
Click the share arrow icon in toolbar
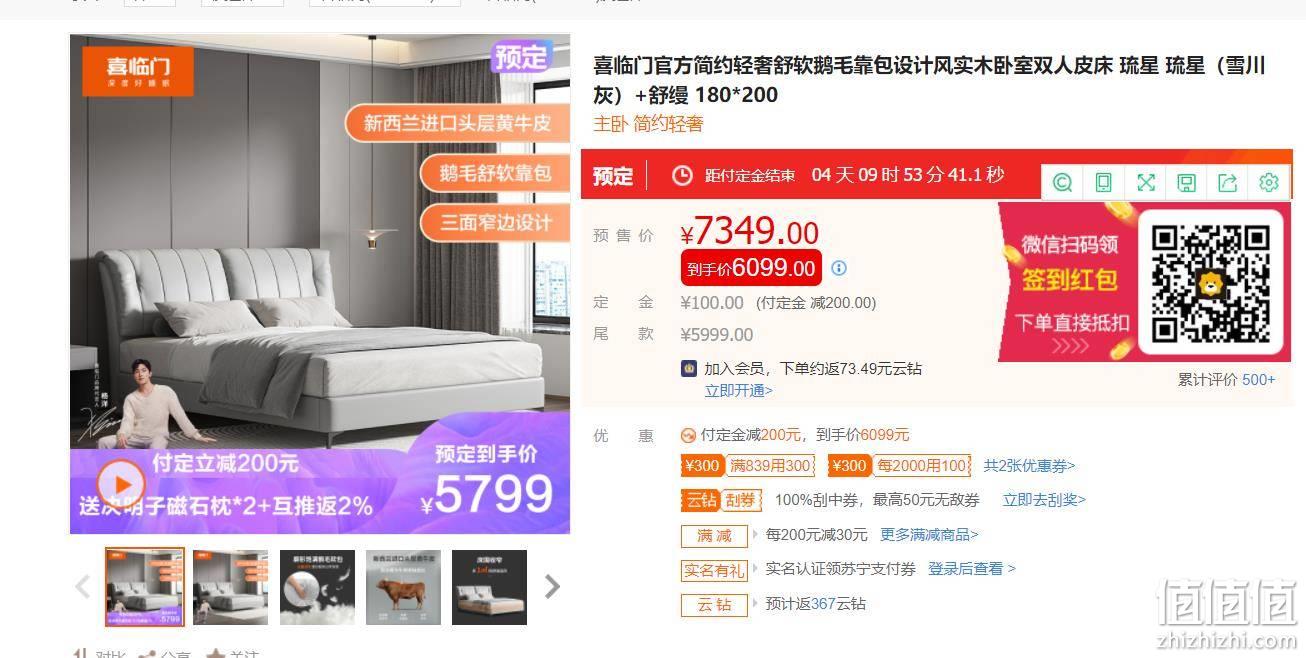(1228, 182)
